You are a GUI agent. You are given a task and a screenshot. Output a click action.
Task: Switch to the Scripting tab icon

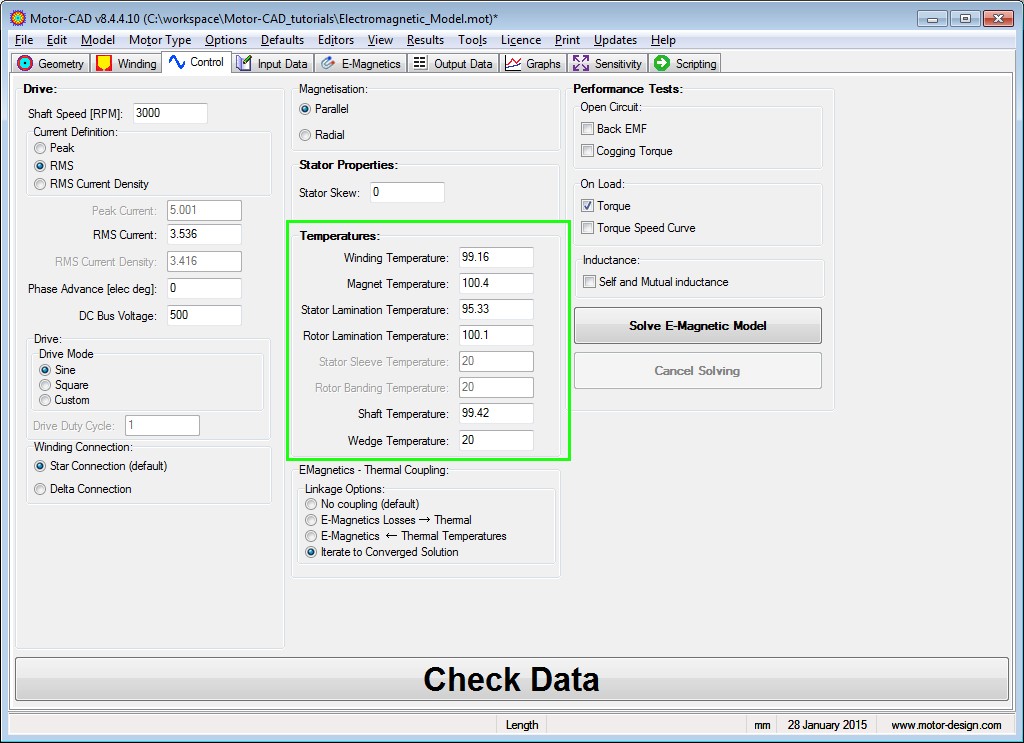pos(662,64)
